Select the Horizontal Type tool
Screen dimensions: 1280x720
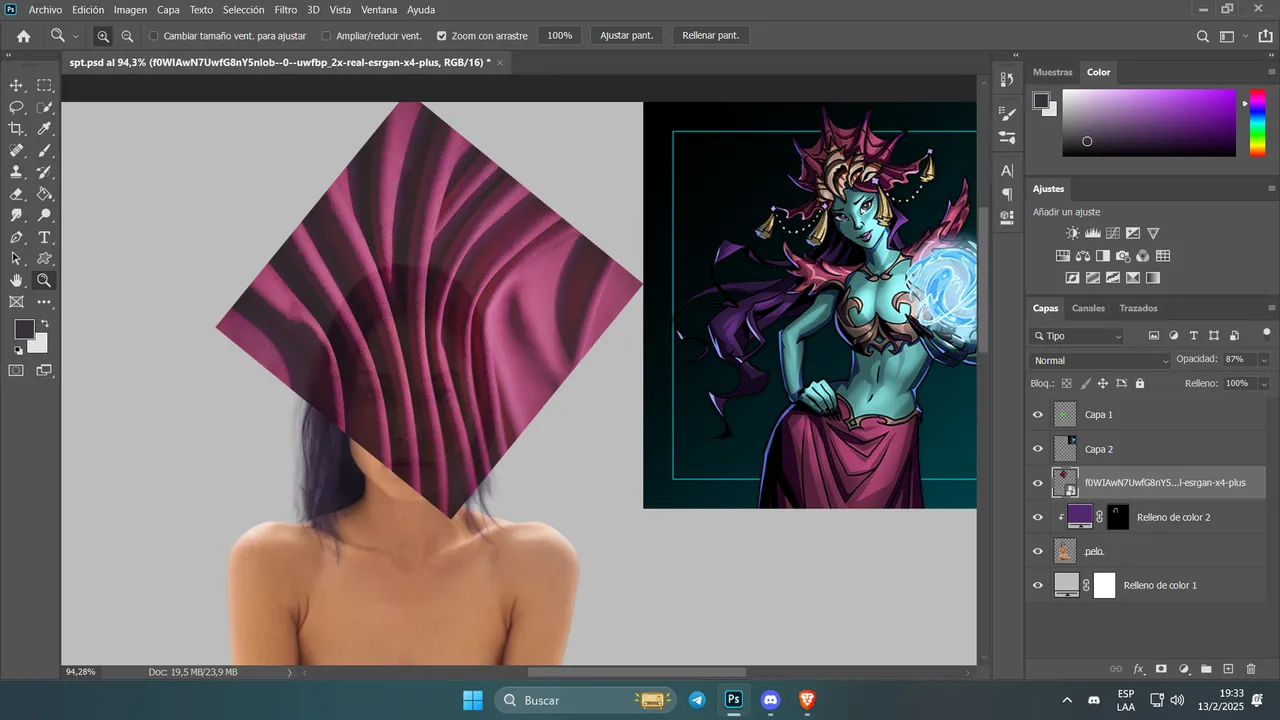coord(45,237)
